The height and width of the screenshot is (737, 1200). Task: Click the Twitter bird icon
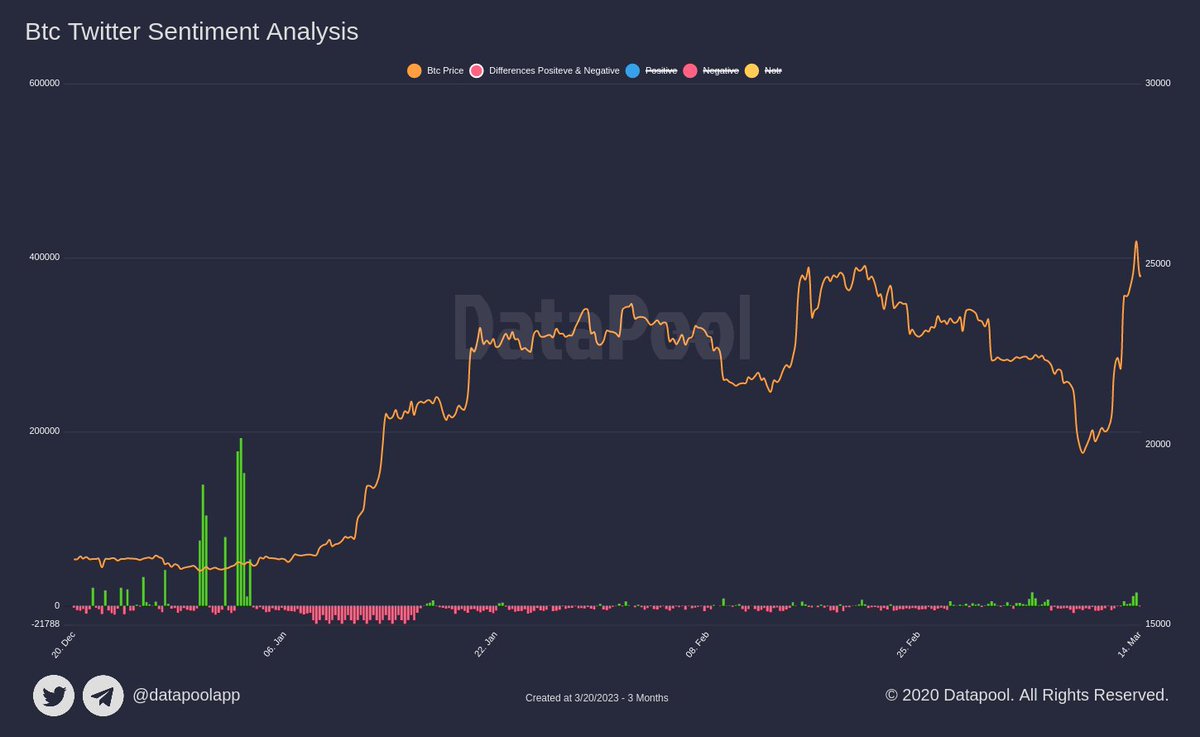(54, 696)
